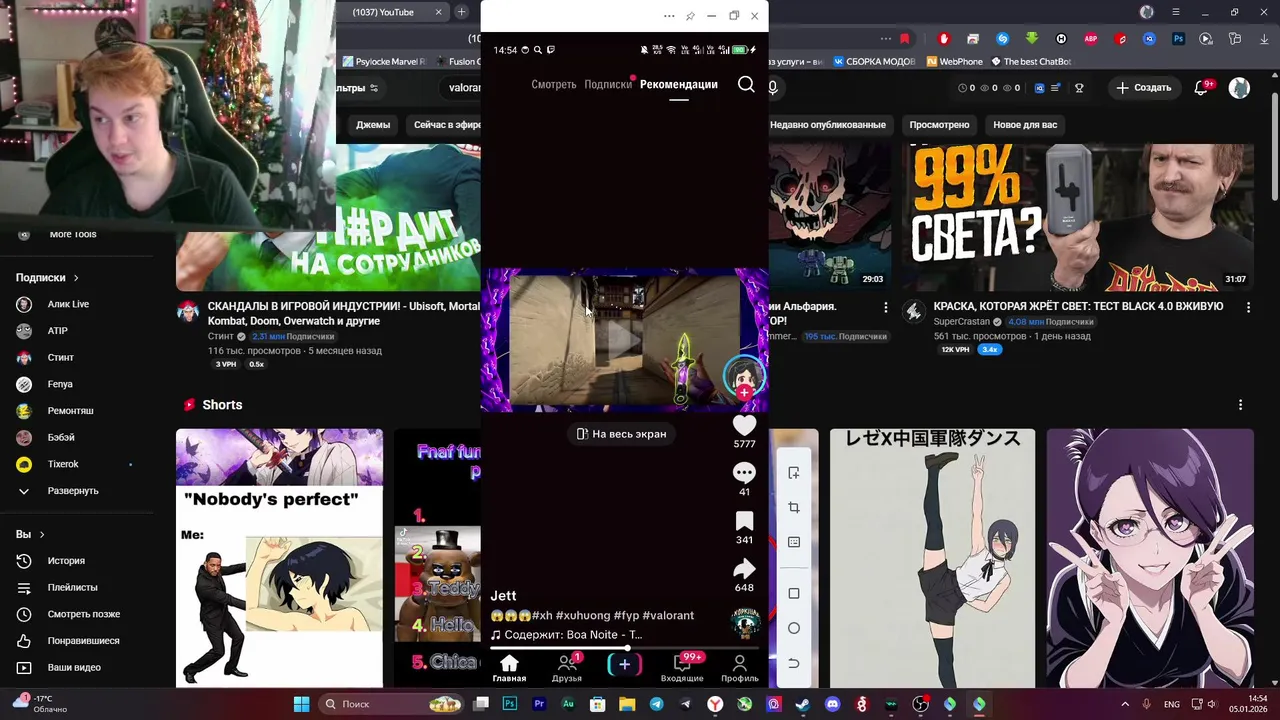Open browser downloads arrow

tap(1262, 39)
